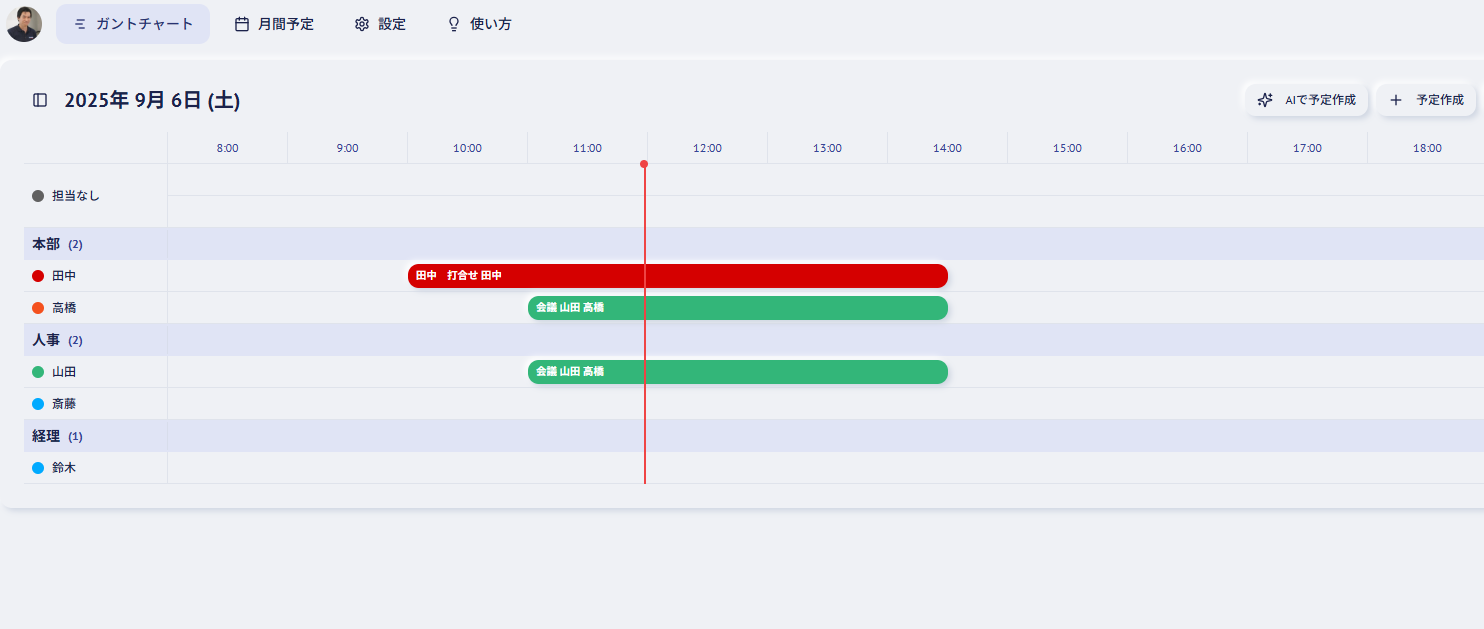Toggle the sidebar panel icon beside date
Screen dimensions: 1484x629
40,100
